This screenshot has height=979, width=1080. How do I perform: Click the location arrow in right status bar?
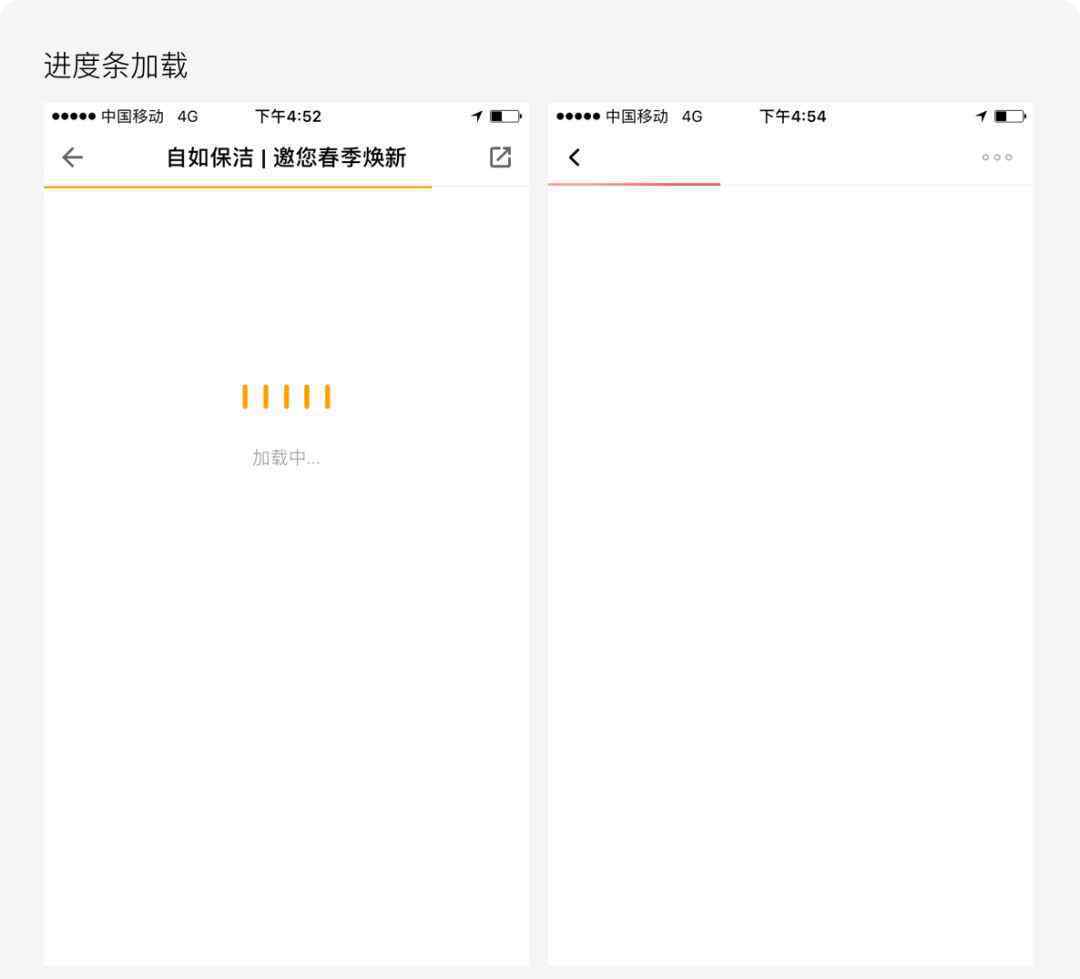click(x=982, y=116)
